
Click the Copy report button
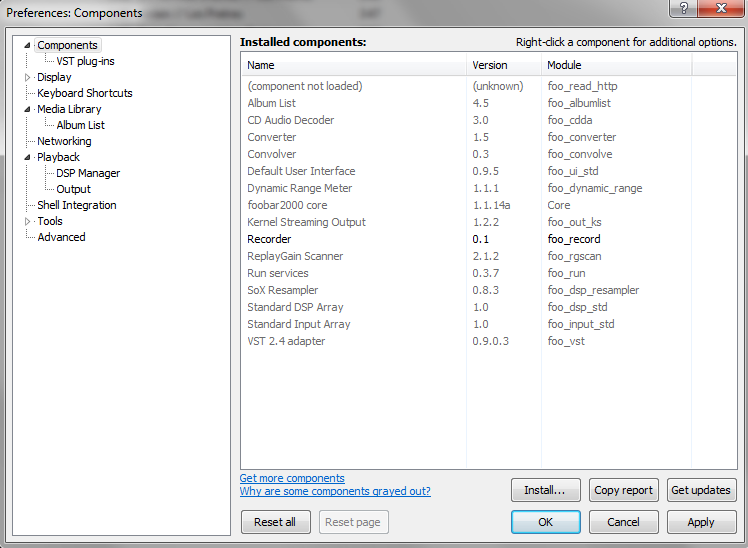pos(623,490)
